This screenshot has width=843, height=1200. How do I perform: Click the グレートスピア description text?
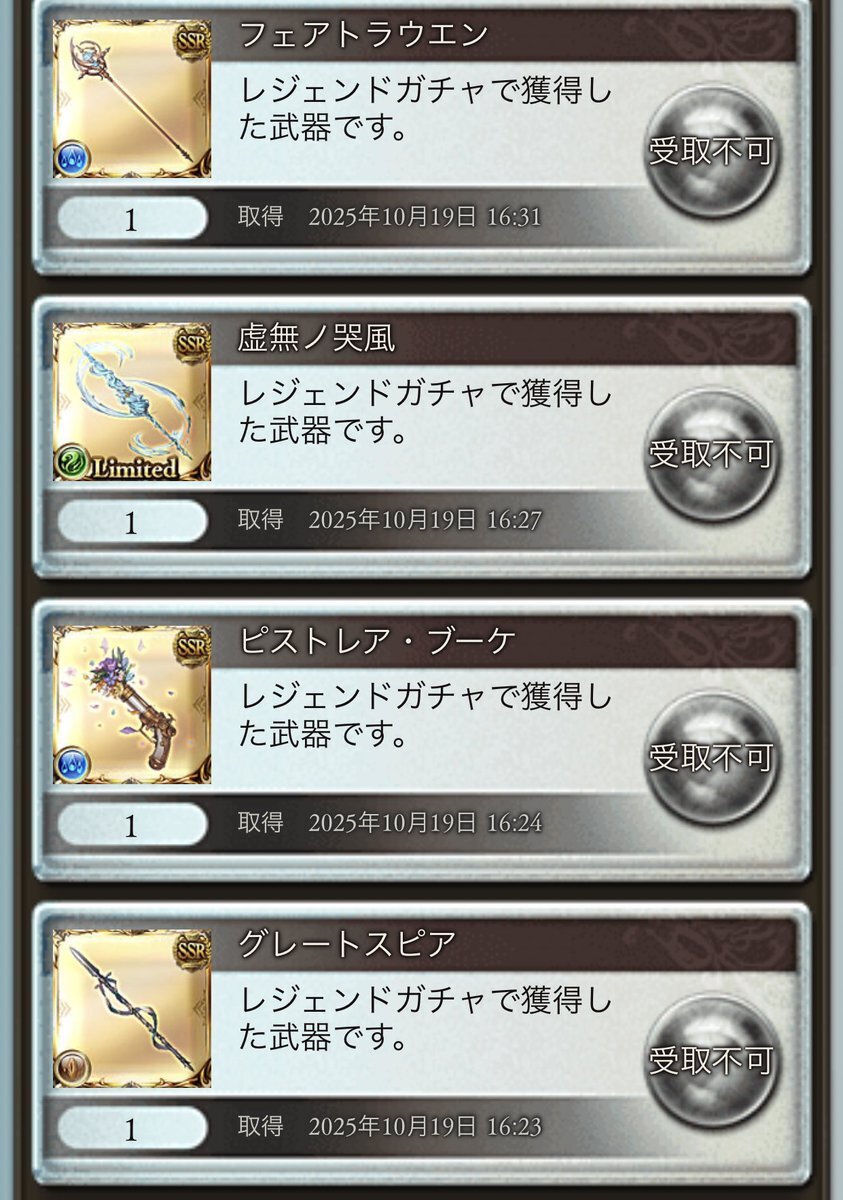pyautogui.click(x=426, y=1018)
